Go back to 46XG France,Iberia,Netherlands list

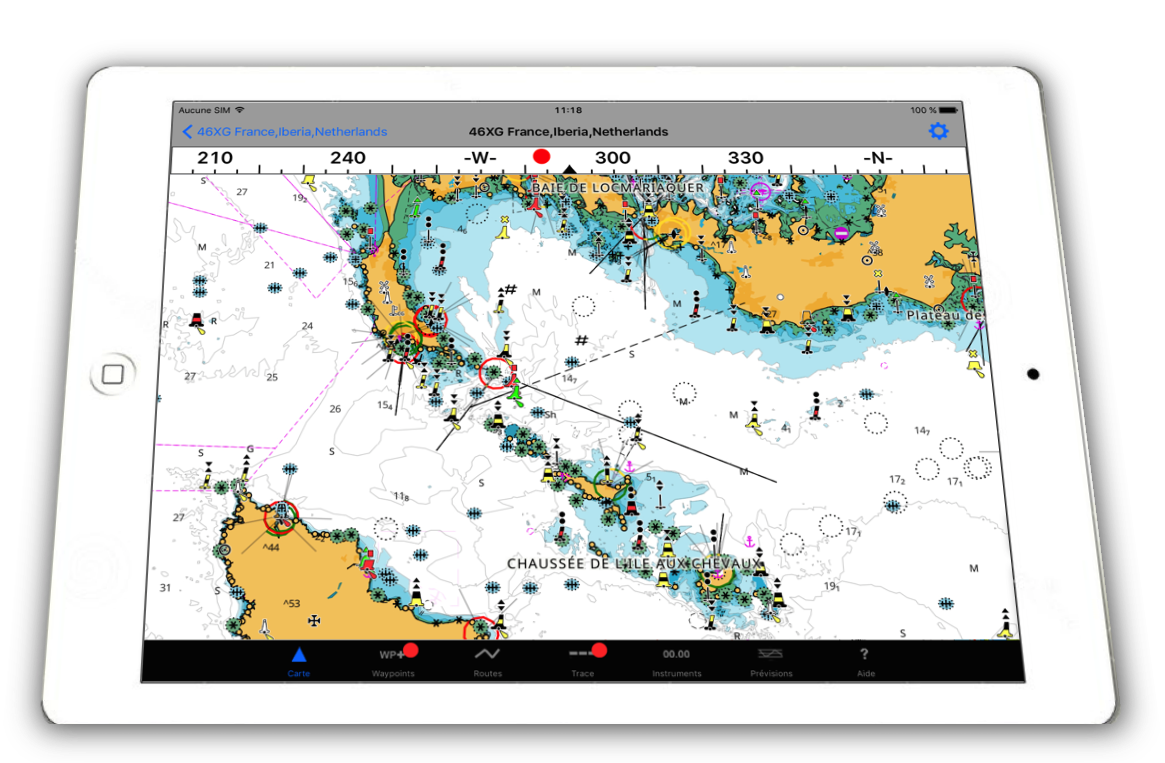285,132
